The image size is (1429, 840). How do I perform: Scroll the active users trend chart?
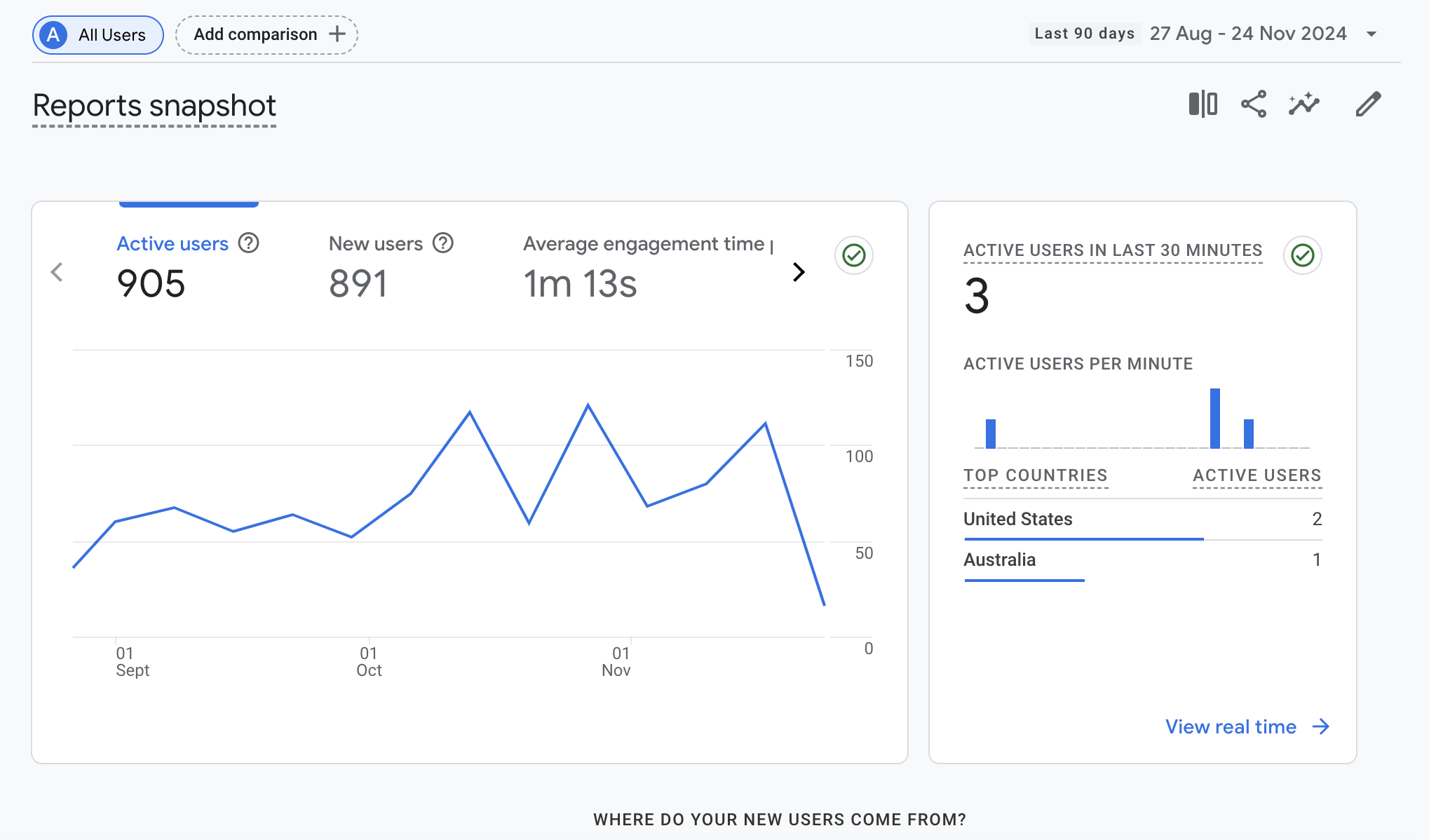[x=798, y=272]
